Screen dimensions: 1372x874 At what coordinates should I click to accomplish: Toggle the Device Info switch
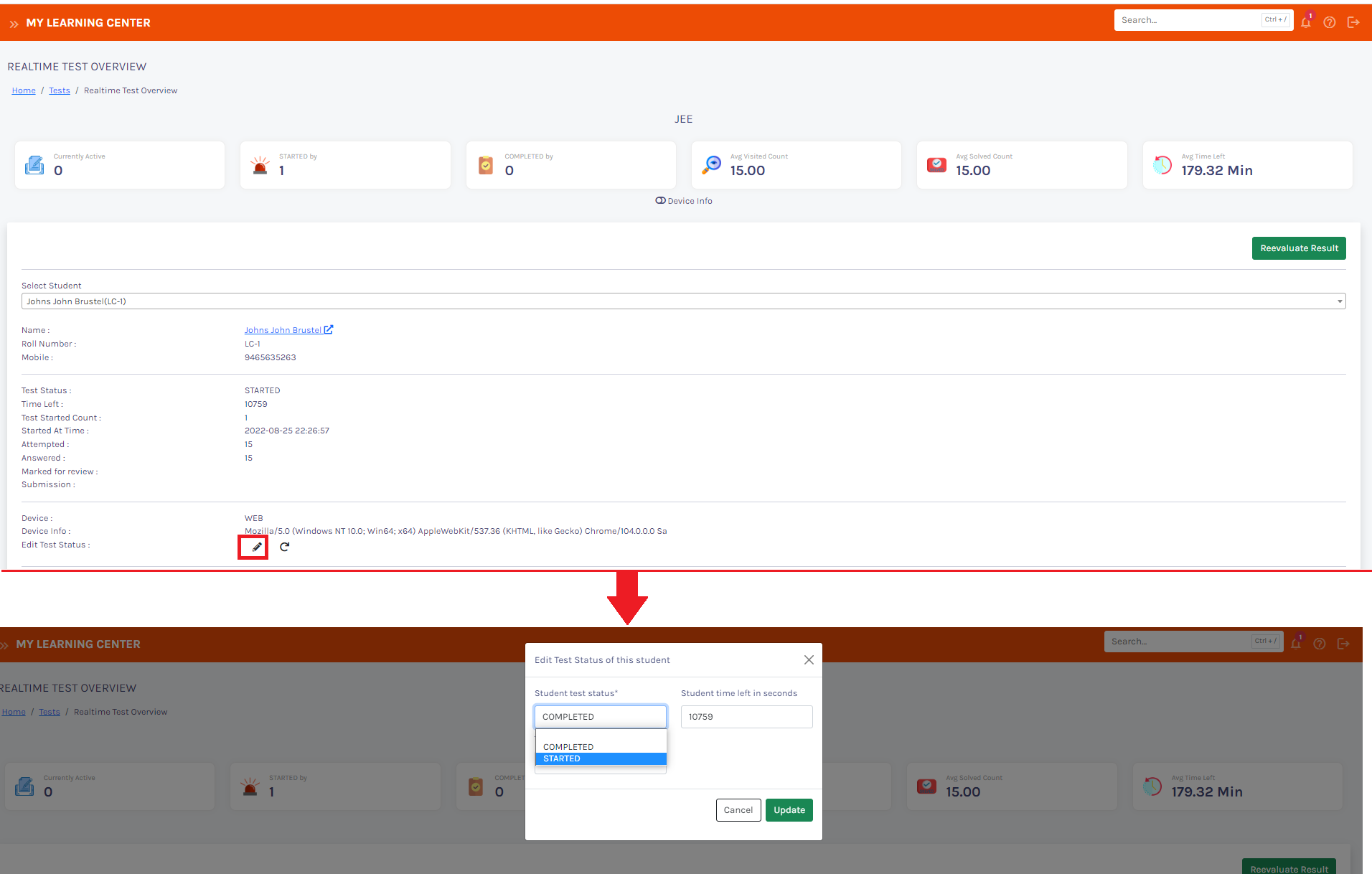(x=660, y=201)
